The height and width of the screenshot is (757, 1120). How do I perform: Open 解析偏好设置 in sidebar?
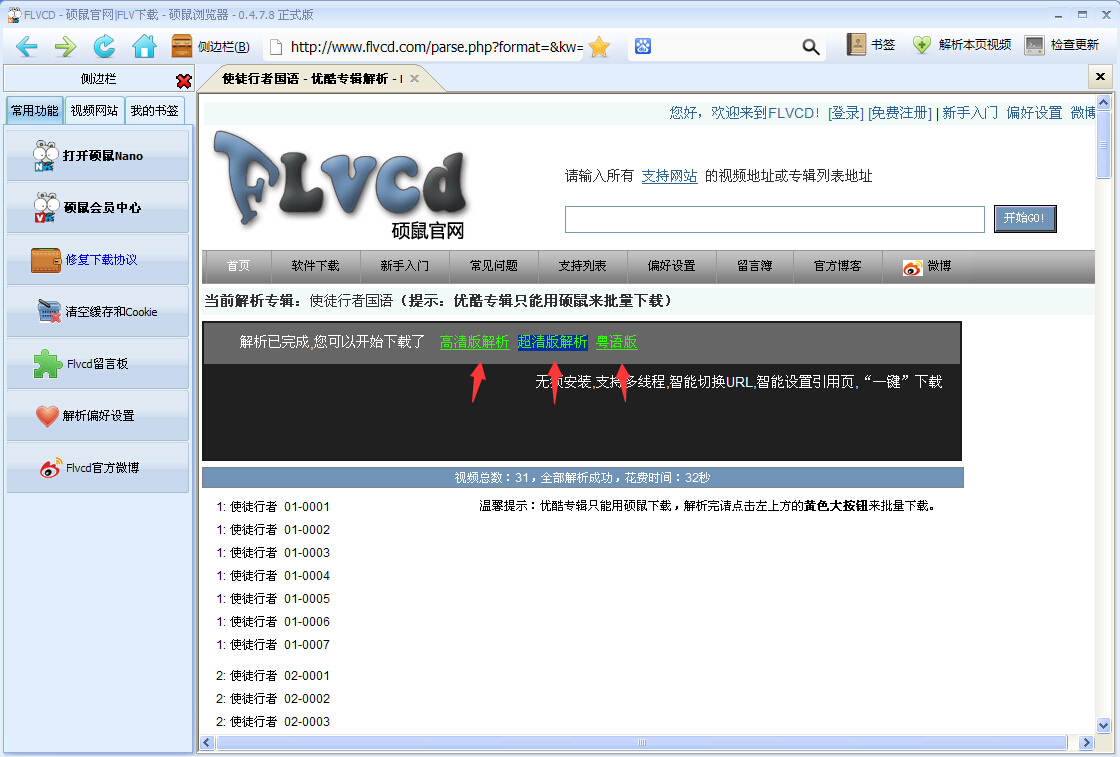click(x=98, y=416)
